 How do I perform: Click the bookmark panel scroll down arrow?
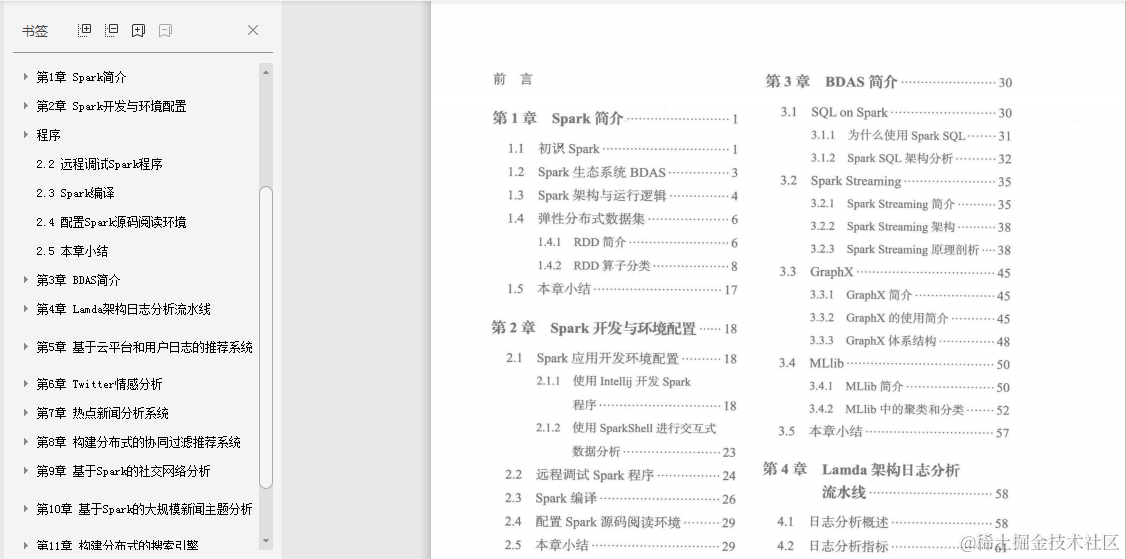point(266,541)
